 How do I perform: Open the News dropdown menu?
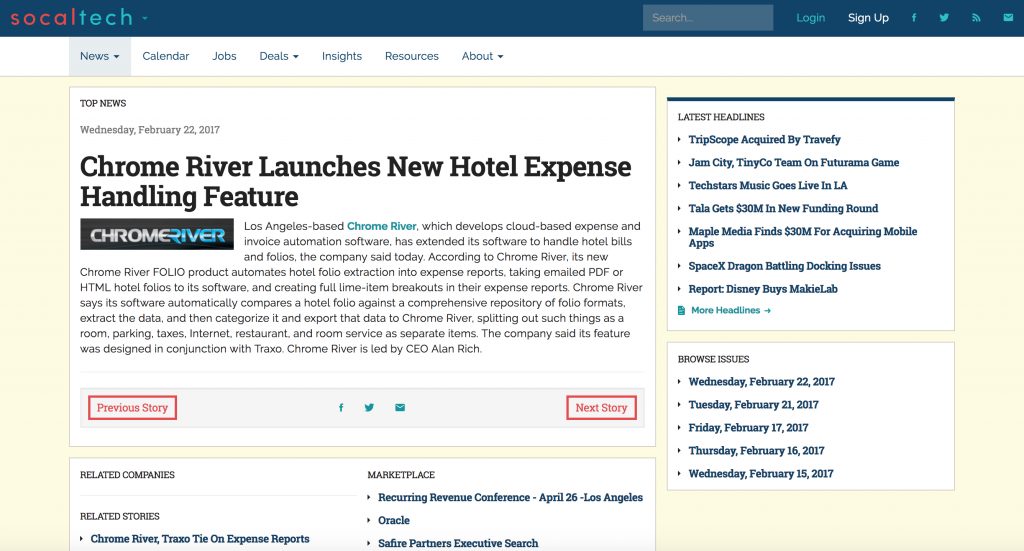tap(99, 56)
